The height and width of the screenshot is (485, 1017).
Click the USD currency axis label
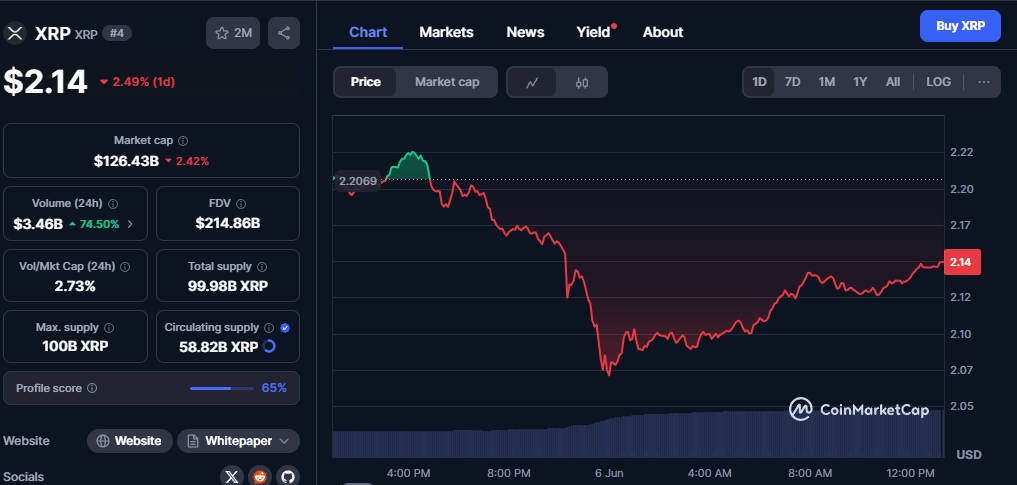[969, 454]
